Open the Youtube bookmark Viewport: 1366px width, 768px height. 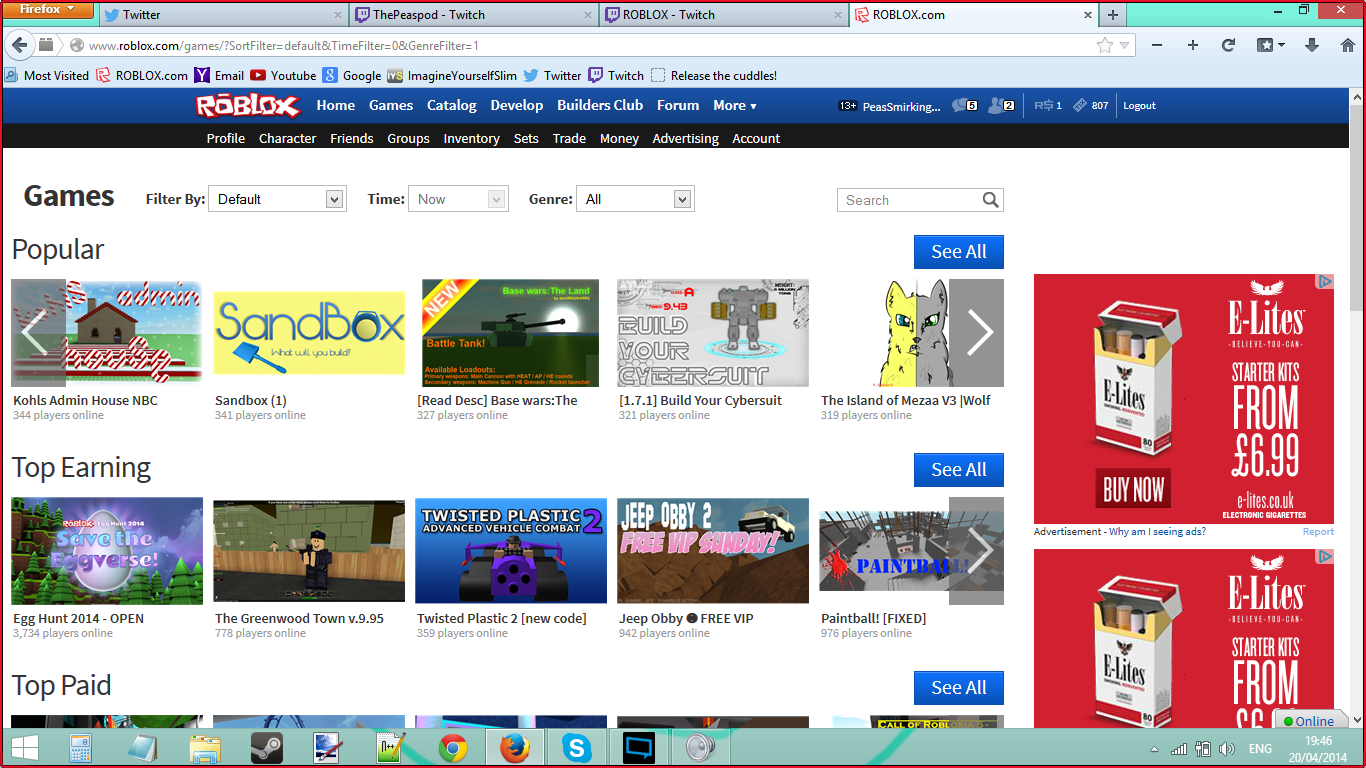(x=283, y=76)
